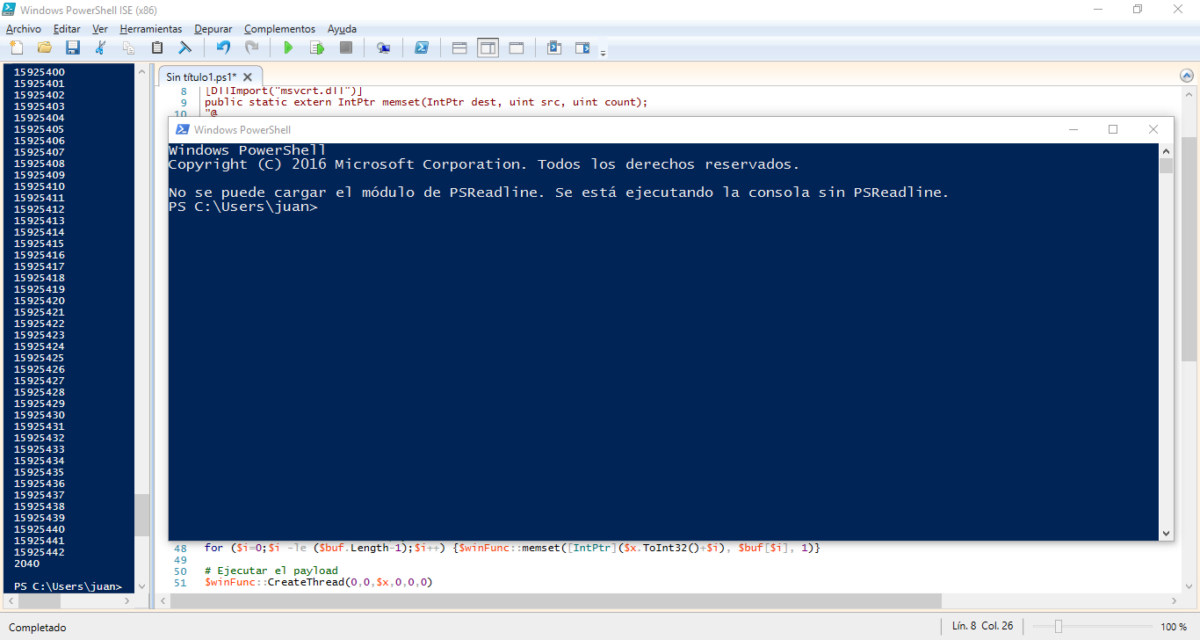Undo the last edit
The width and height of the screenshot is (1200, 640).
point(222,47)
